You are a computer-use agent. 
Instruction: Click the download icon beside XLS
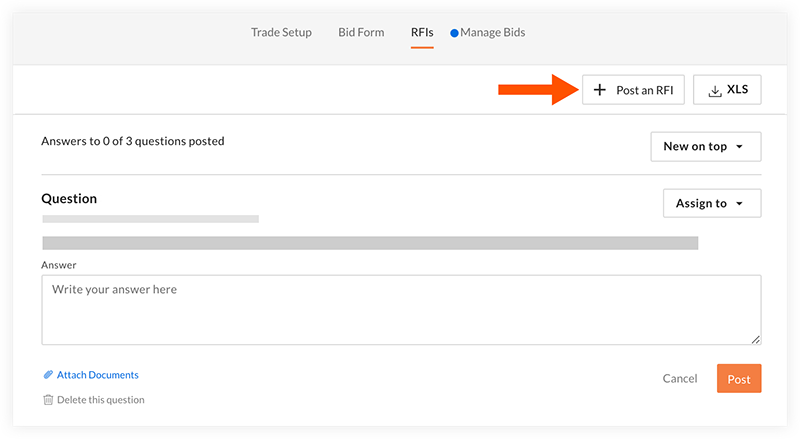(x=715, y=91)
